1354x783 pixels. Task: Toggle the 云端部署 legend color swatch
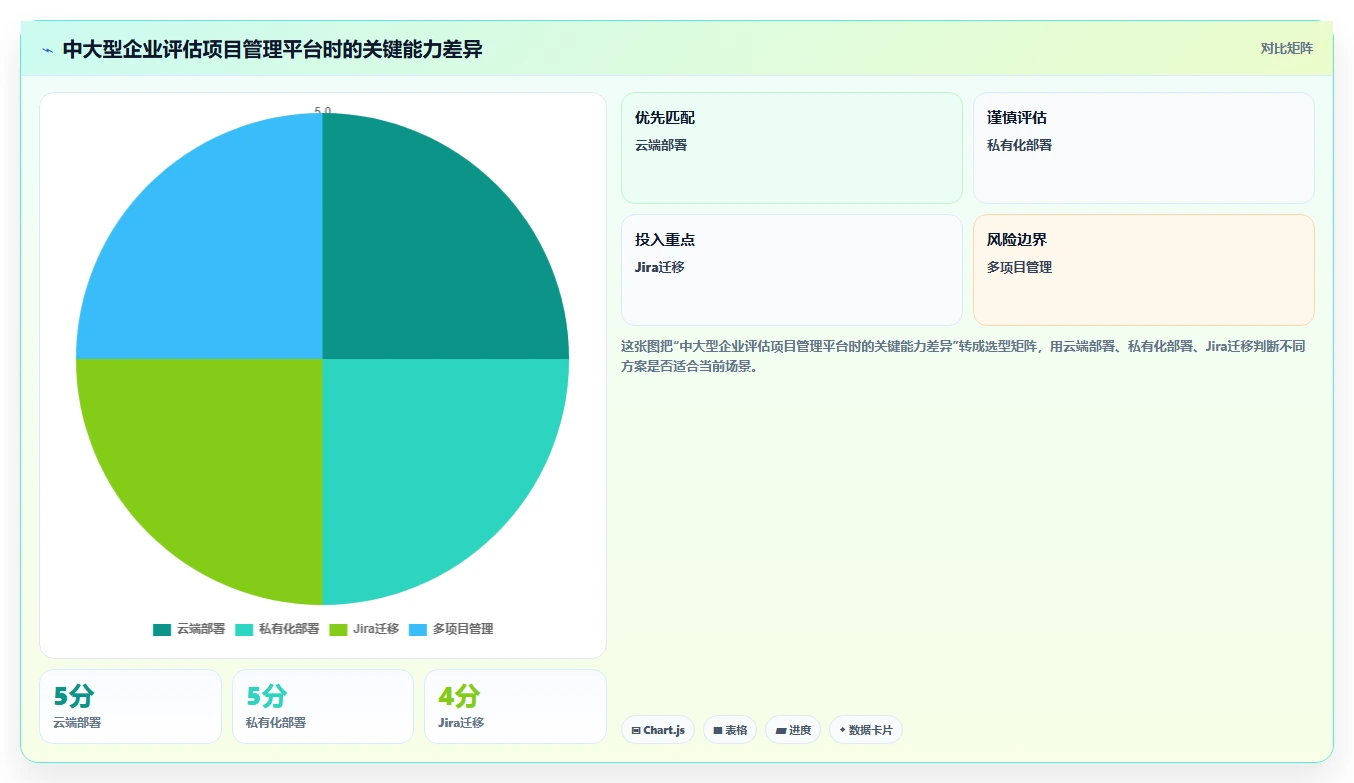point(162,629)
